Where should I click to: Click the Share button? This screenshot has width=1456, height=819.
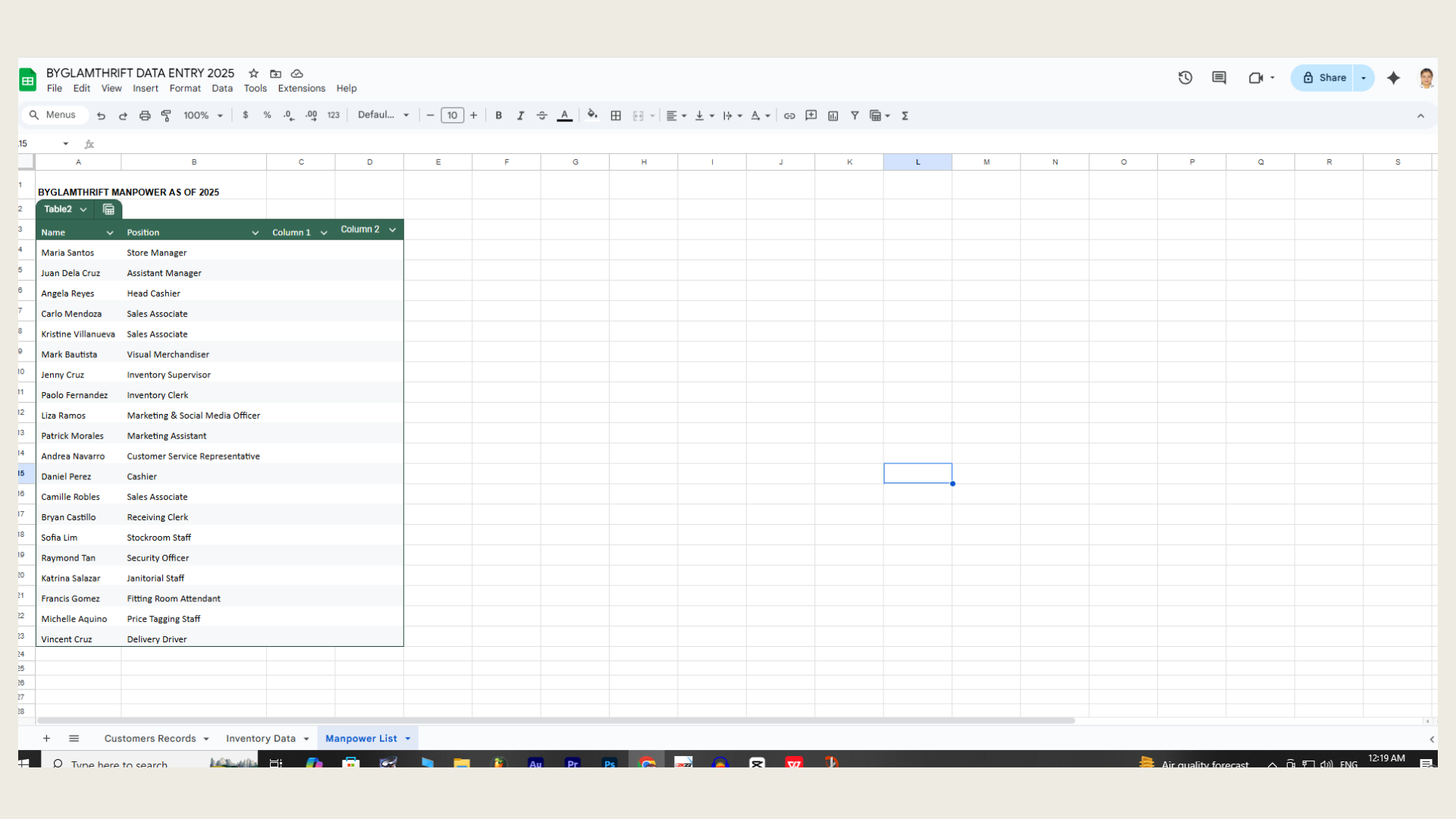(1324, 77)
